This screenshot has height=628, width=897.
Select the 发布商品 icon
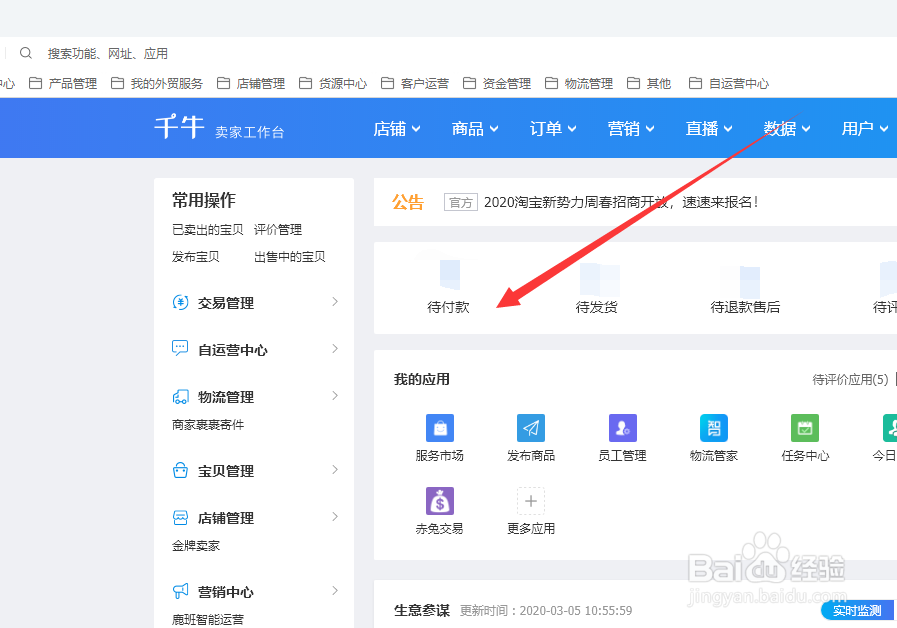click(530, 427)
